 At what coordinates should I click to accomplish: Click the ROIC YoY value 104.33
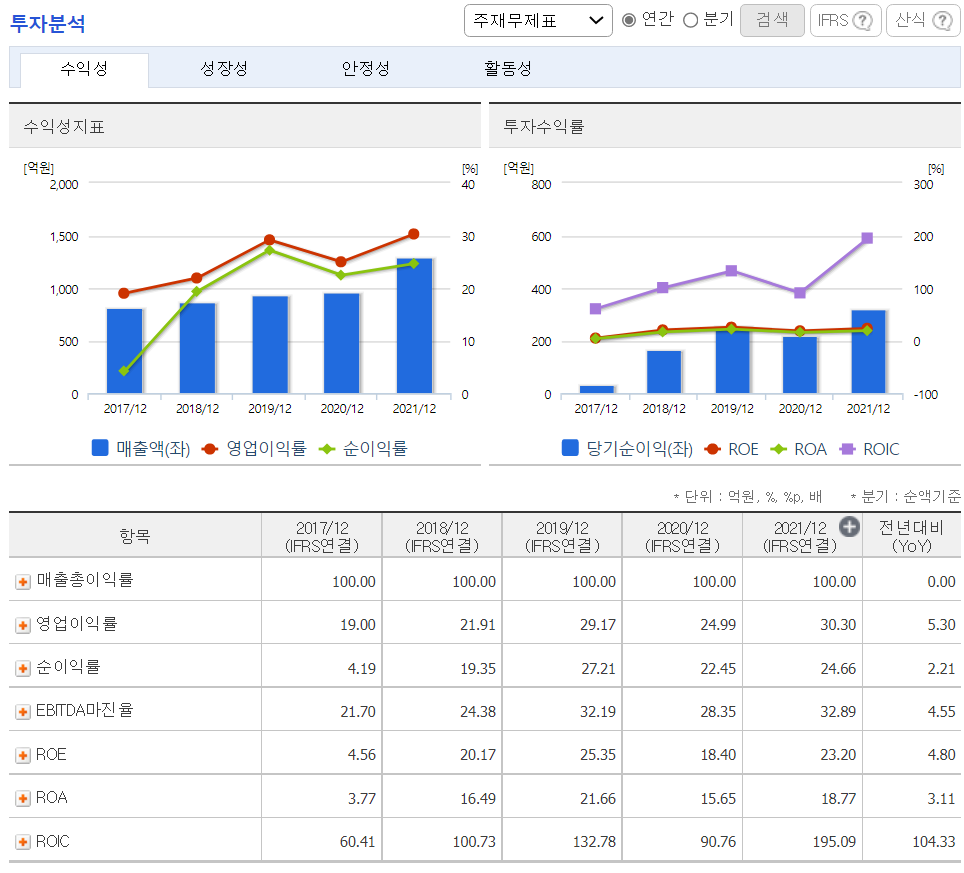click(x=934, y=842)
